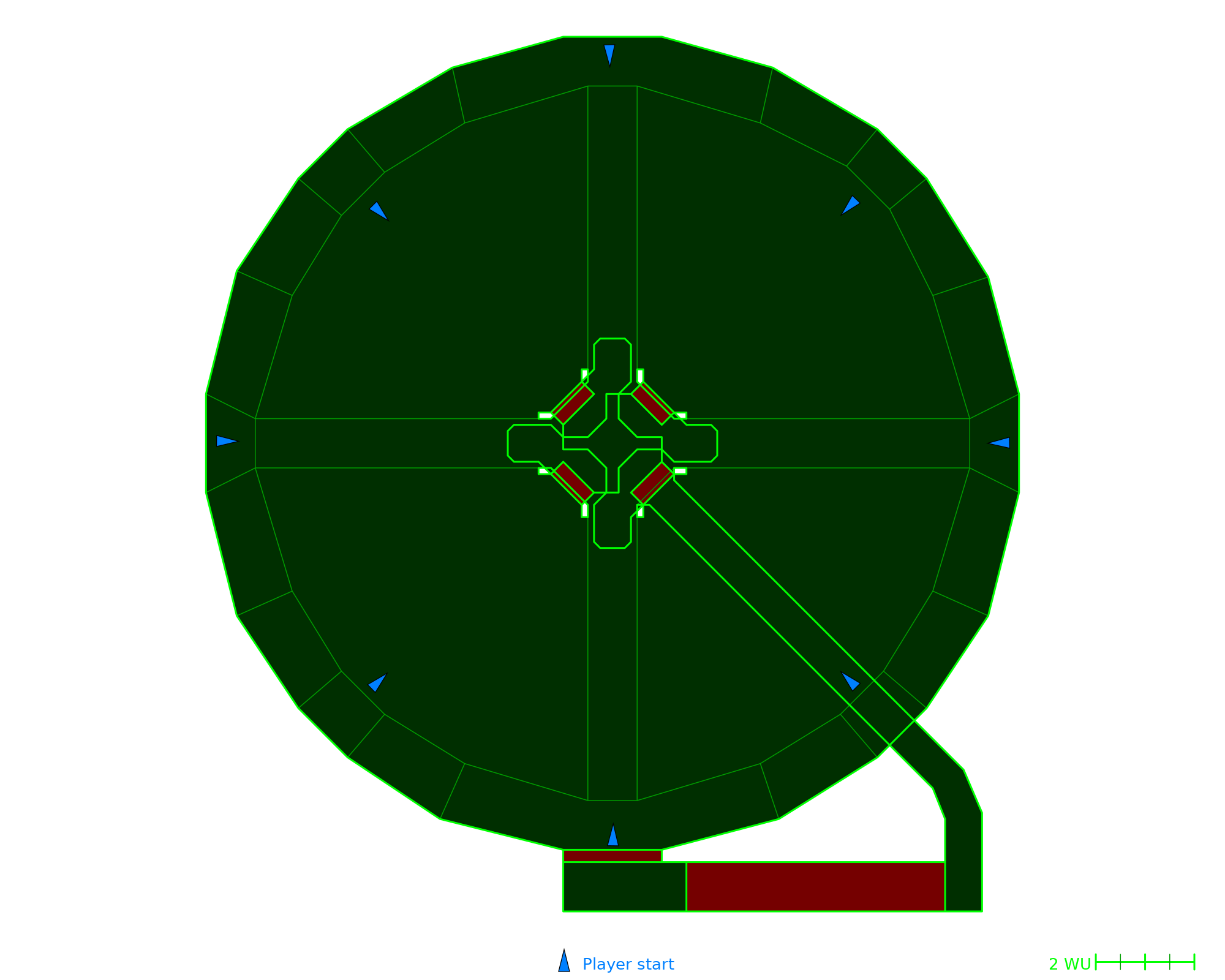Click the upper-left diagonal player start marker
Viewport: 1225px width, 980px height.
(378, 211)
